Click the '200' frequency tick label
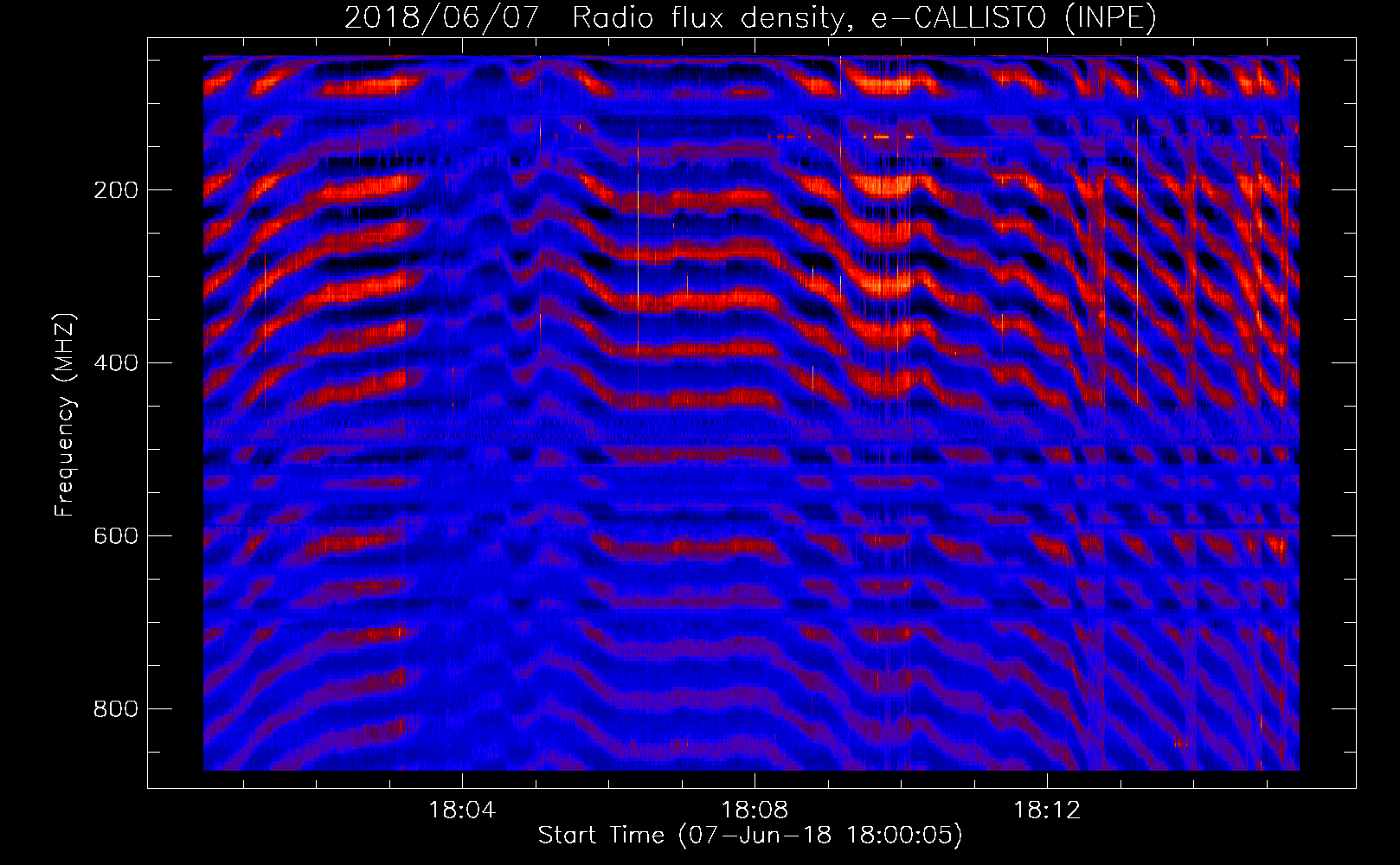 (x=116, y=190)
